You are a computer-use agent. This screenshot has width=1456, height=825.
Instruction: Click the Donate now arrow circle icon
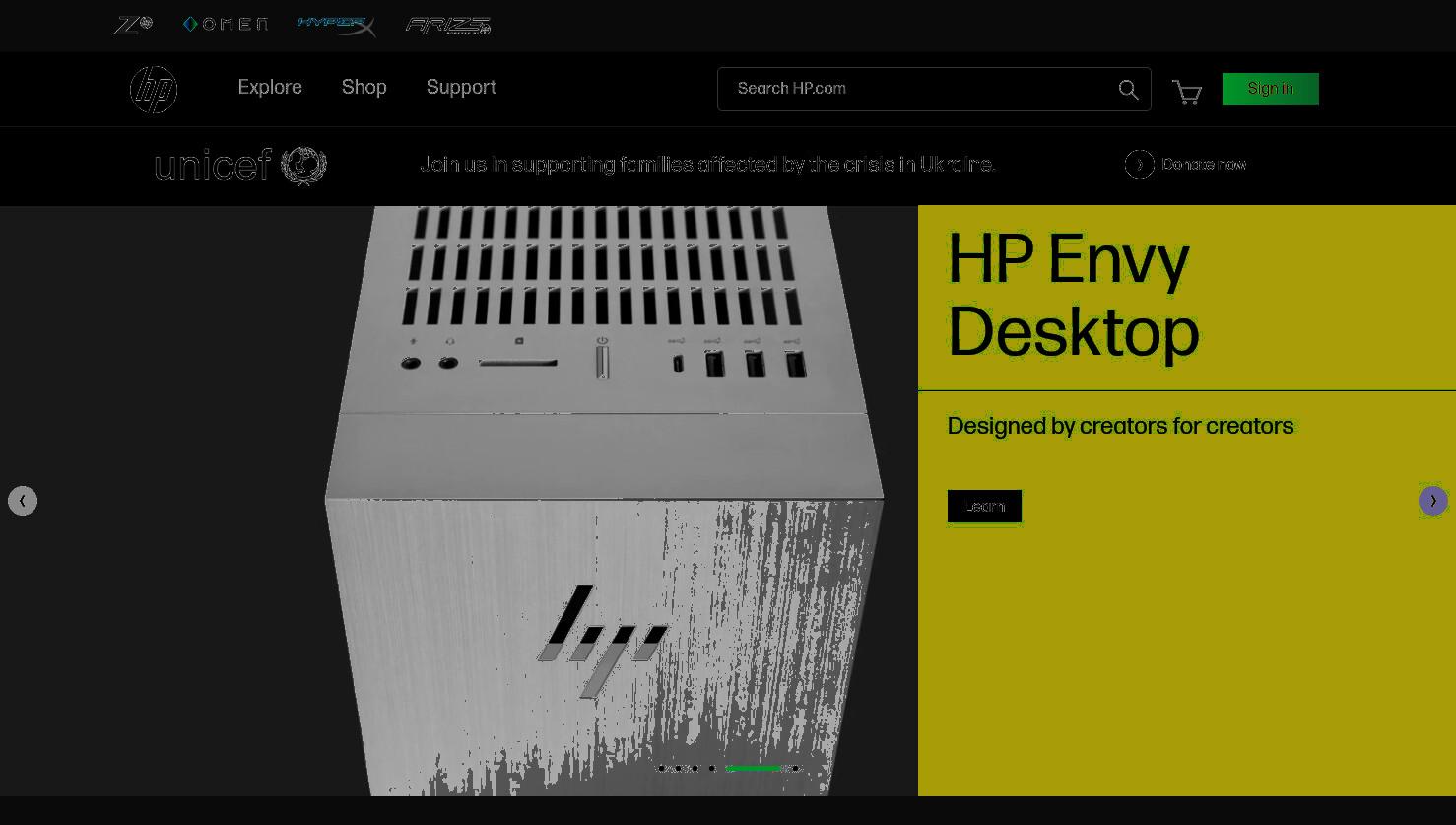1140,165
